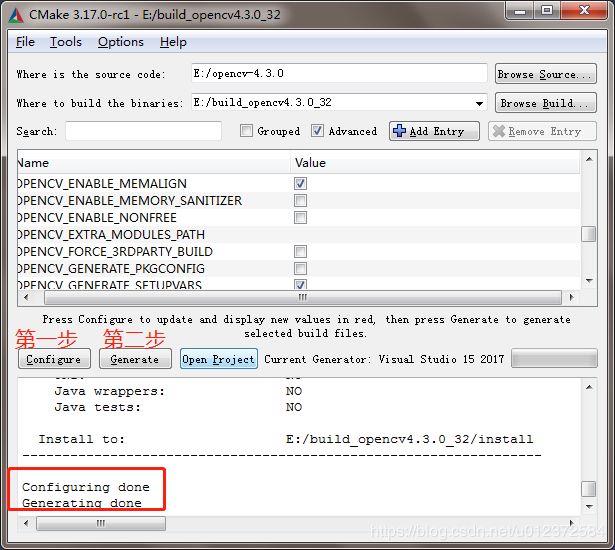Screen dimensions: 615x550
Task: Click the Generate button
Action: 135,359
